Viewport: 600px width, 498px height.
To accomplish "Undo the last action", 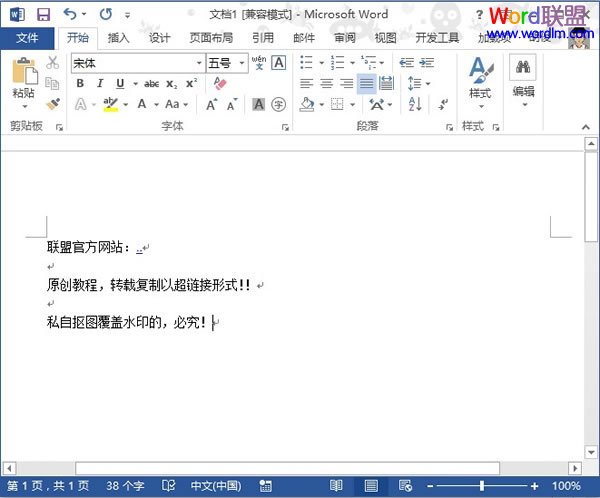I will (70, 15).
